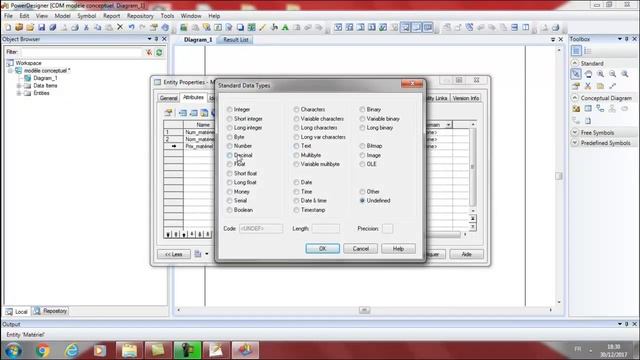Viewport: 640px width, 360px height.
Task: Open the Object Browser panel options arrow
Action: coord(149,39)
